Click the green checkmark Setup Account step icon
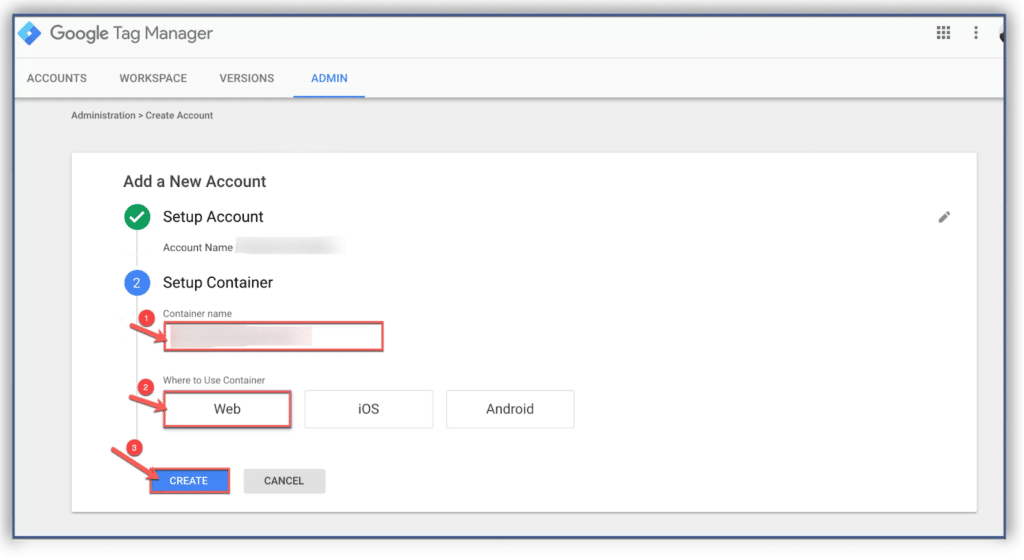Viewport: 1024px width, 560px height. pyautogui.click(x=137, y=217)
